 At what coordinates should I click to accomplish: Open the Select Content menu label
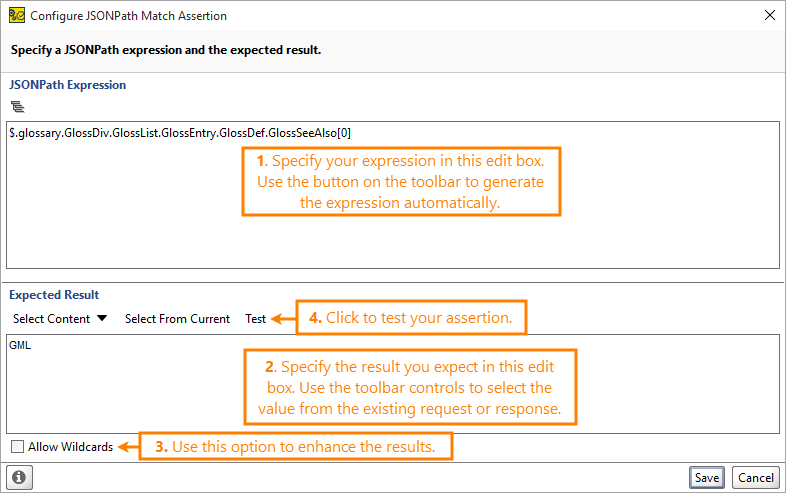tap(51, 319)
